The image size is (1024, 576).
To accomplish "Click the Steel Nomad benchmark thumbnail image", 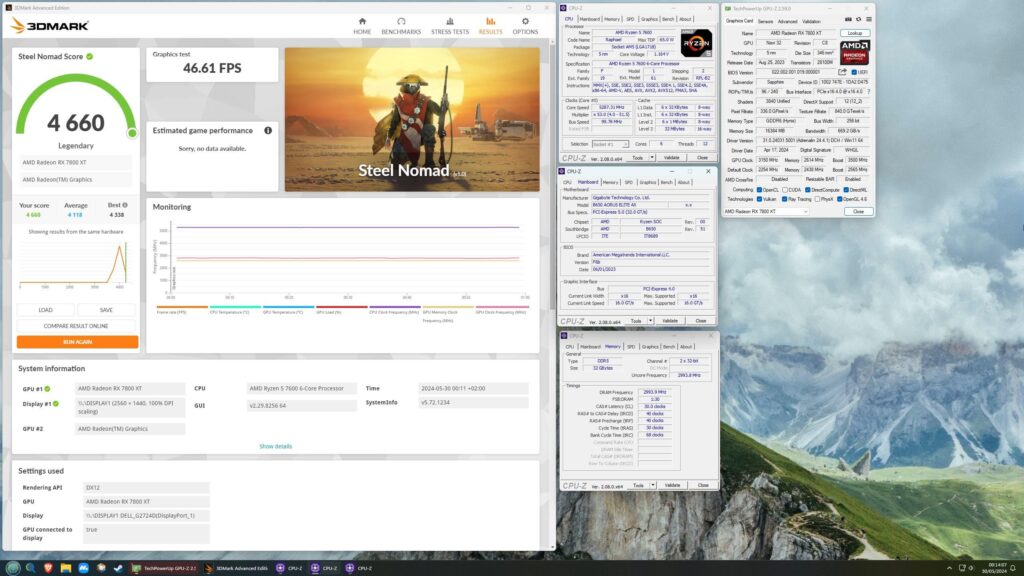I will pos(412,120).
